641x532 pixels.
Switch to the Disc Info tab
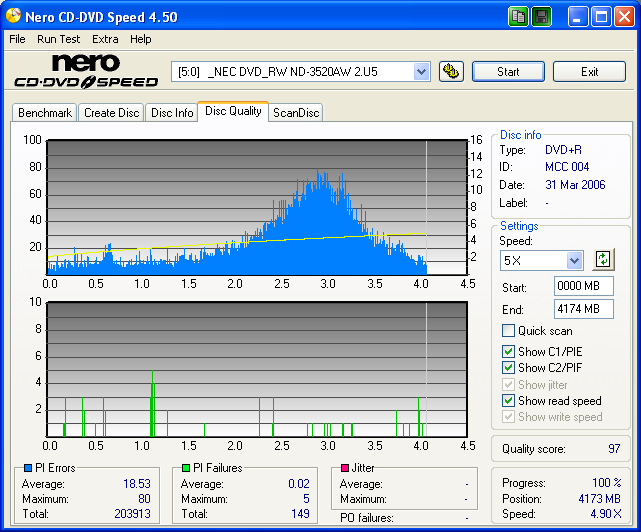click(x=172, y=113)
